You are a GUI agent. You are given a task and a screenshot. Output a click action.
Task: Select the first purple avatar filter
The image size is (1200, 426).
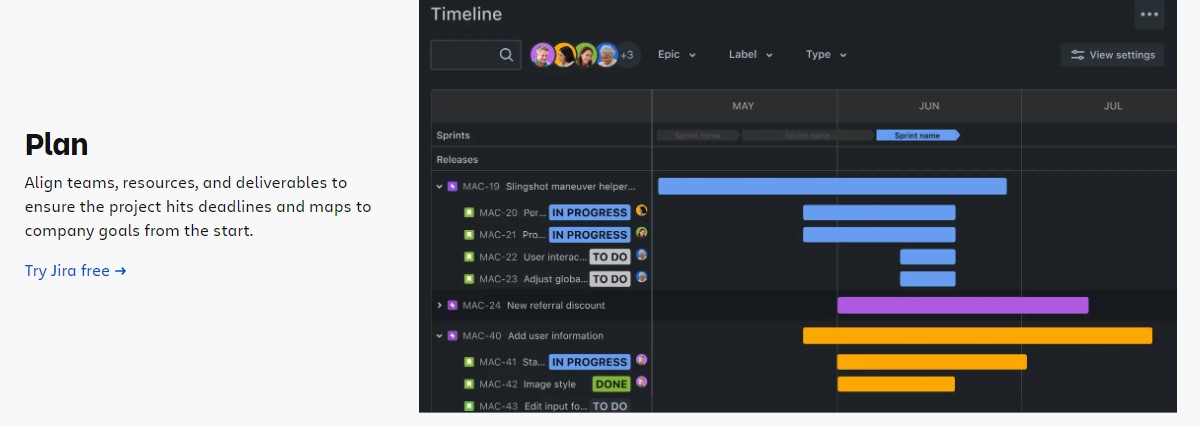[543, 55]
